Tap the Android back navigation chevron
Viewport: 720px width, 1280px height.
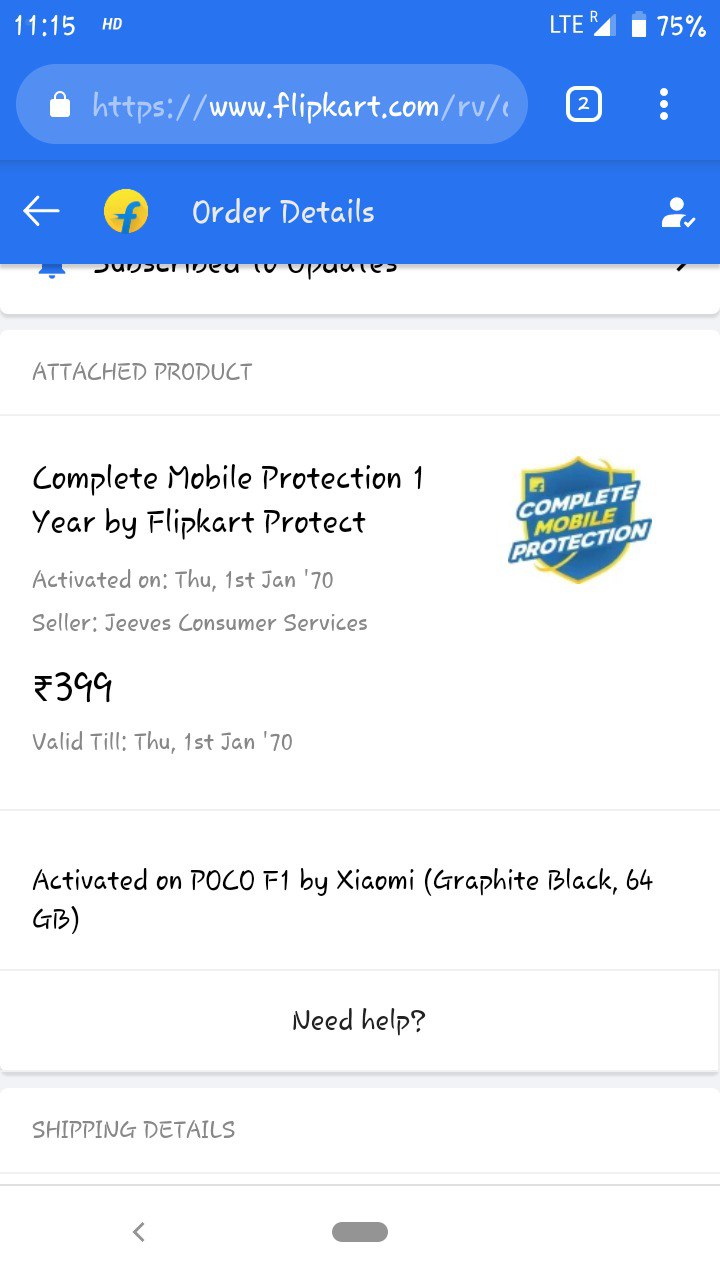coord(139,1232)
